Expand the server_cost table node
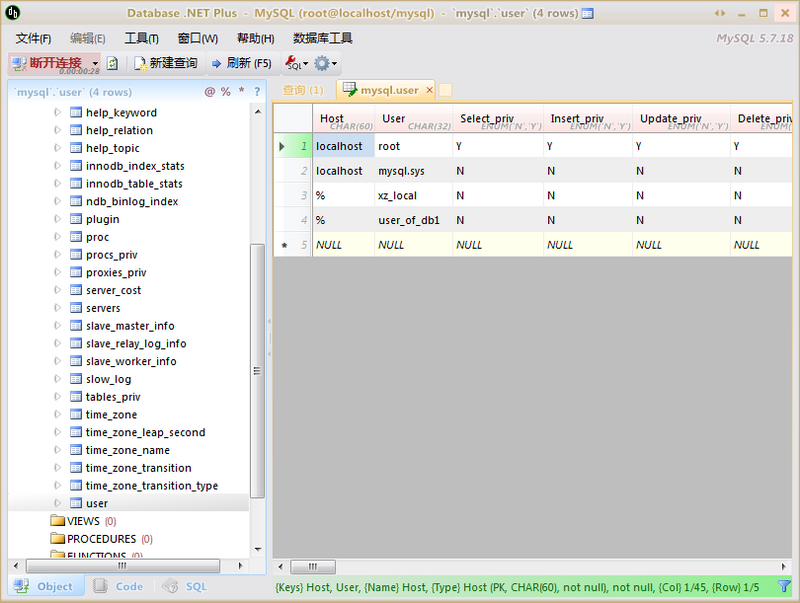 58,290
